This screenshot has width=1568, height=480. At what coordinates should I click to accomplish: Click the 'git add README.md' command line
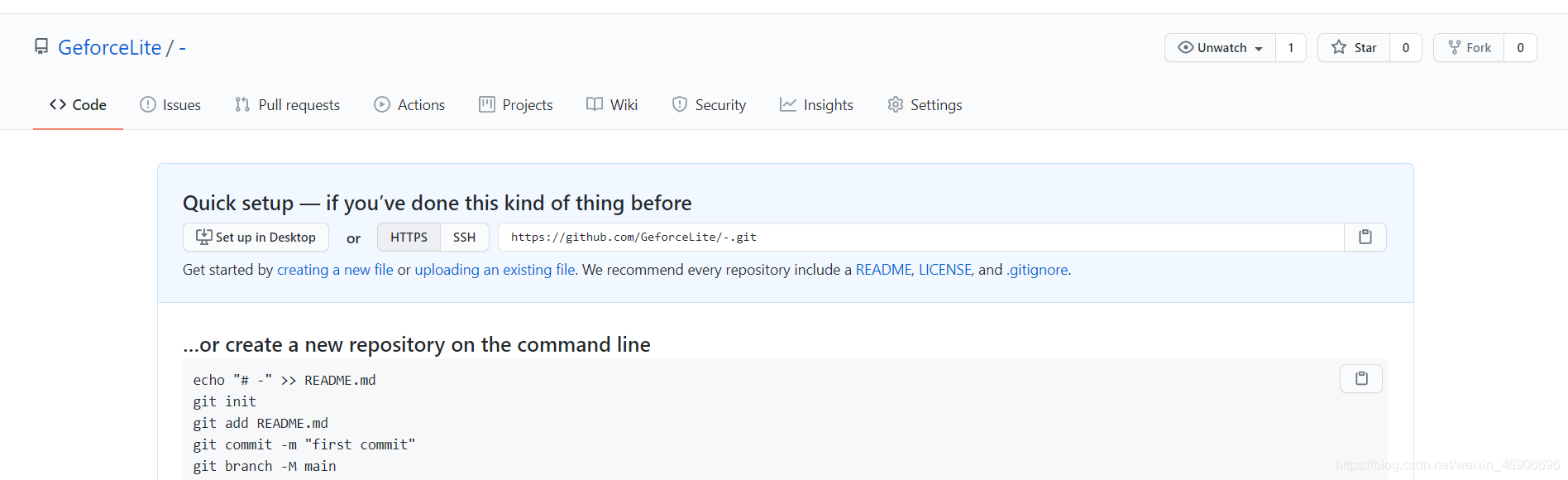pyautogui.click(x=261, y=423)
